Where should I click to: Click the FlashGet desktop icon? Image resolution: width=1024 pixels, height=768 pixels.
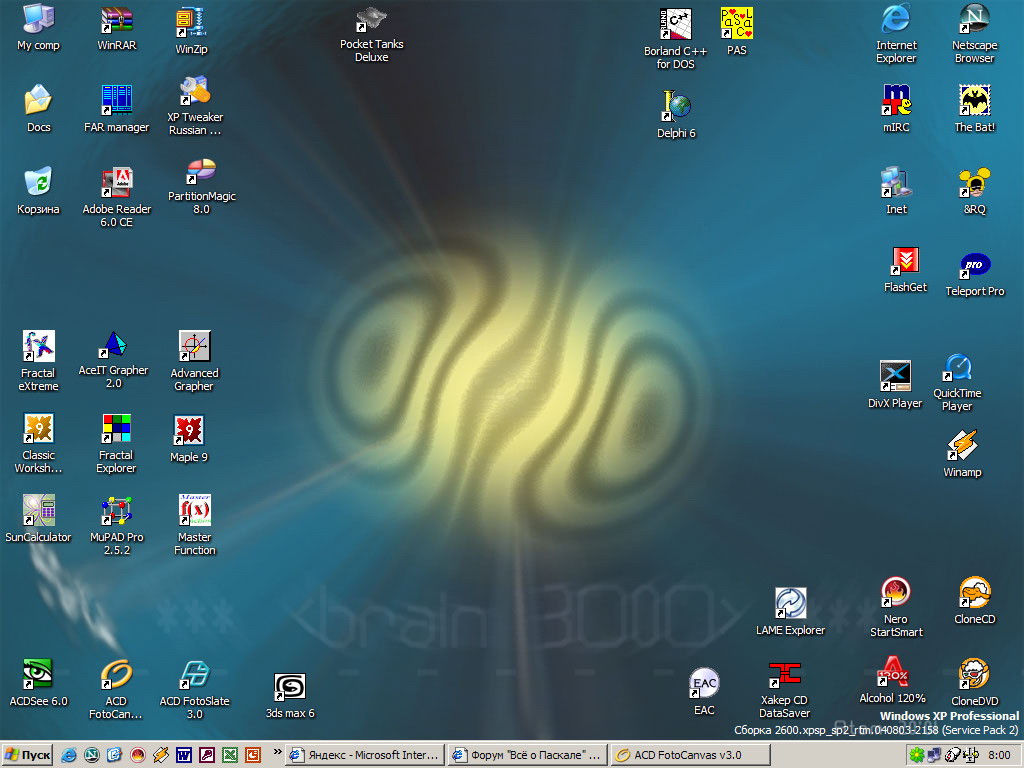click(905, 262)
